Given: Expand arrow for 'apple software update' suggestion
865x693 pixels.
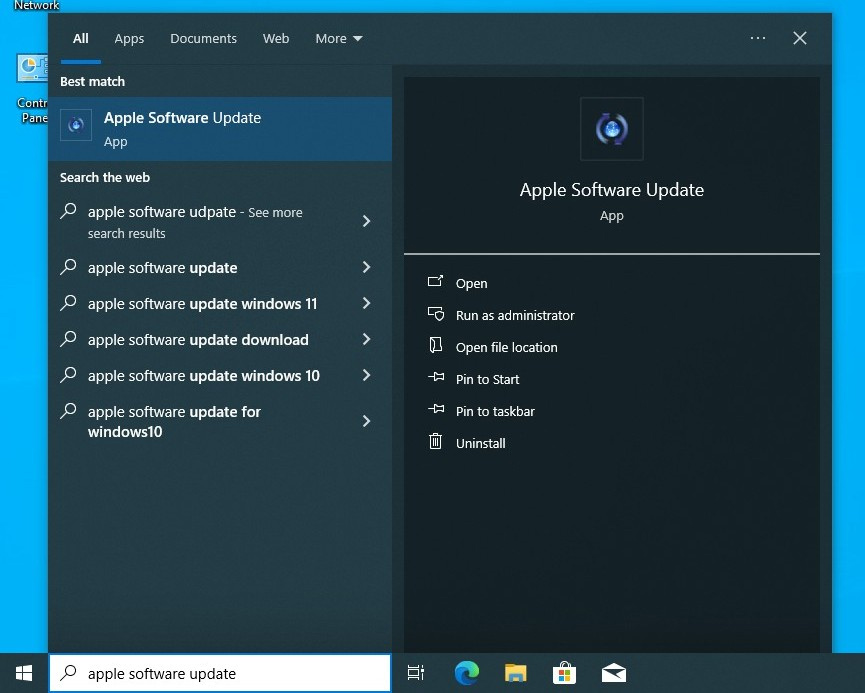Looking at the screenshot, I should (x=366, y=267).
